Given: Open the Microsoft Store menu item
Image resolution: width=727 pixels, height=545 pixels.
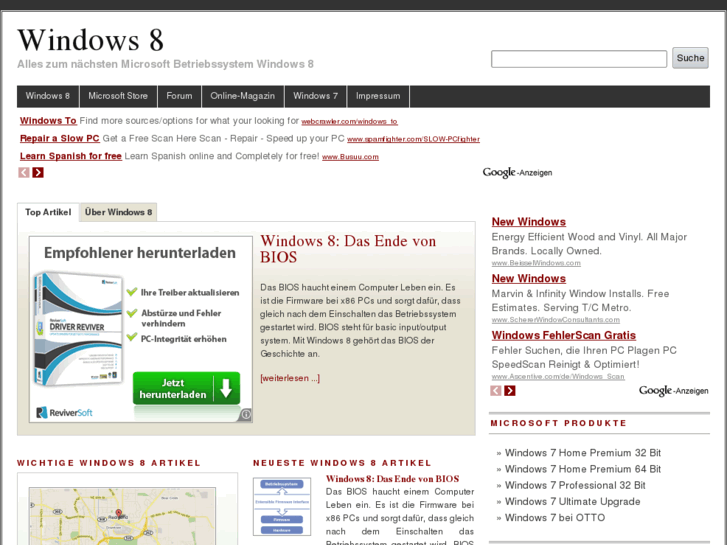Looking at the screenshot, I should (x=118, y=96).
